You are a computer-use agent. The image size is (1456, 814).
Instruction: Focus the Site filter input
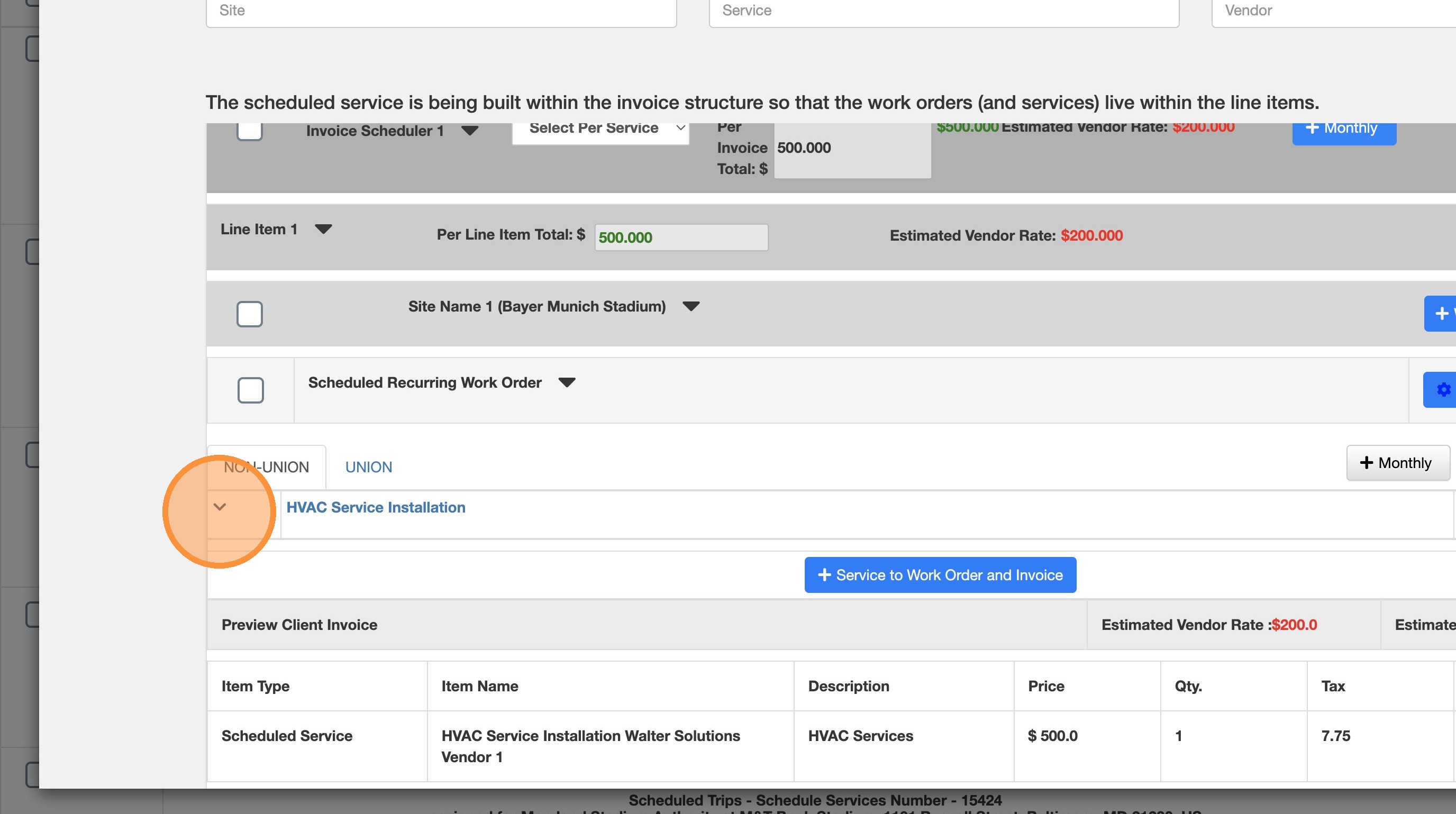[x=441, y=11]
